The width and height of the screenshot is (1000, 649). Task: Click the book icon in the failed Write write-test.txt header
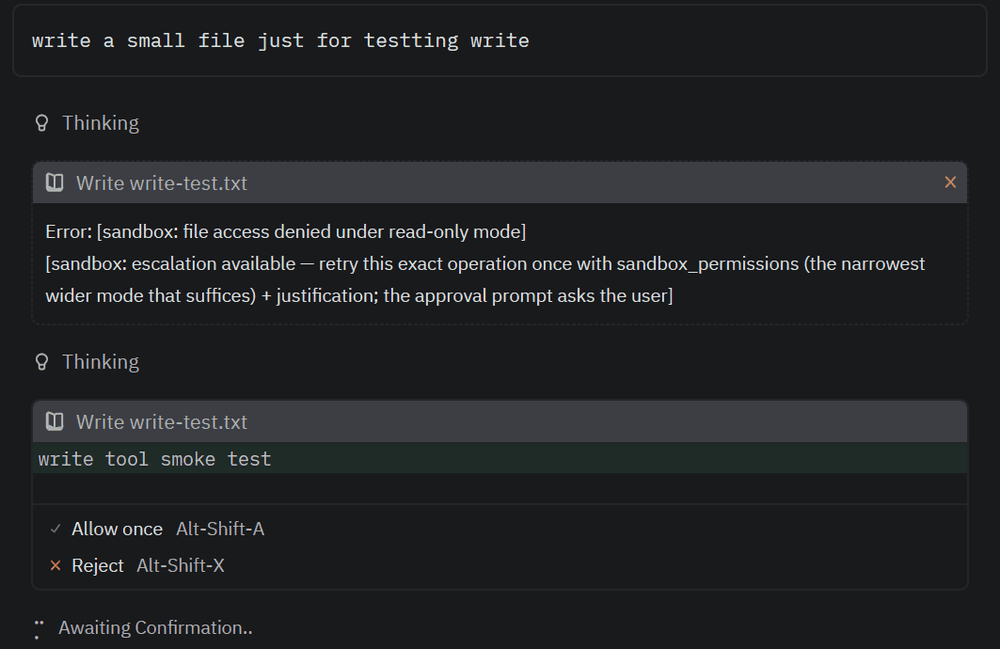55,183
